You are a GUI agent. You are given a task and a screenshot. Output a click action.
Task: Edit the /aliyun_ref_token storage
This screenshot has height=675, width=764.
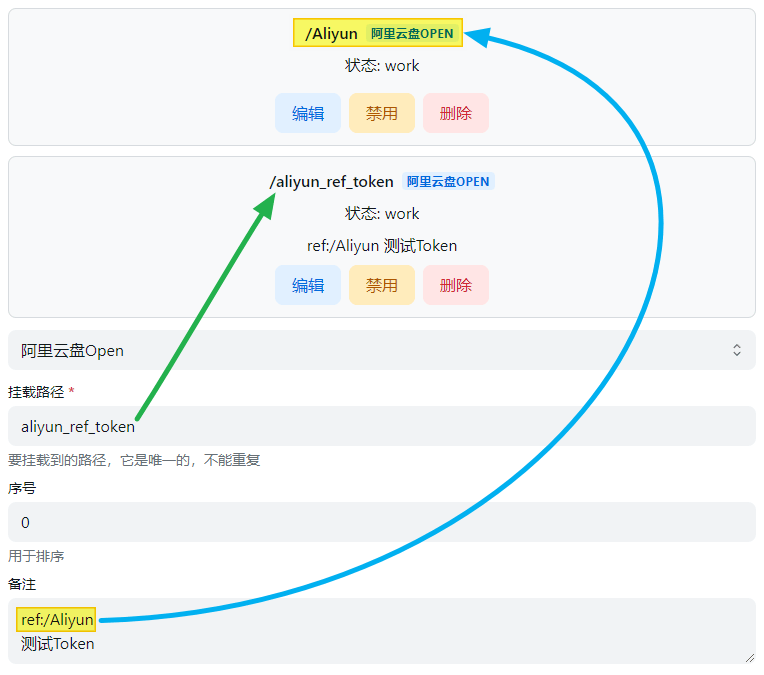click(x=308, y=285)
